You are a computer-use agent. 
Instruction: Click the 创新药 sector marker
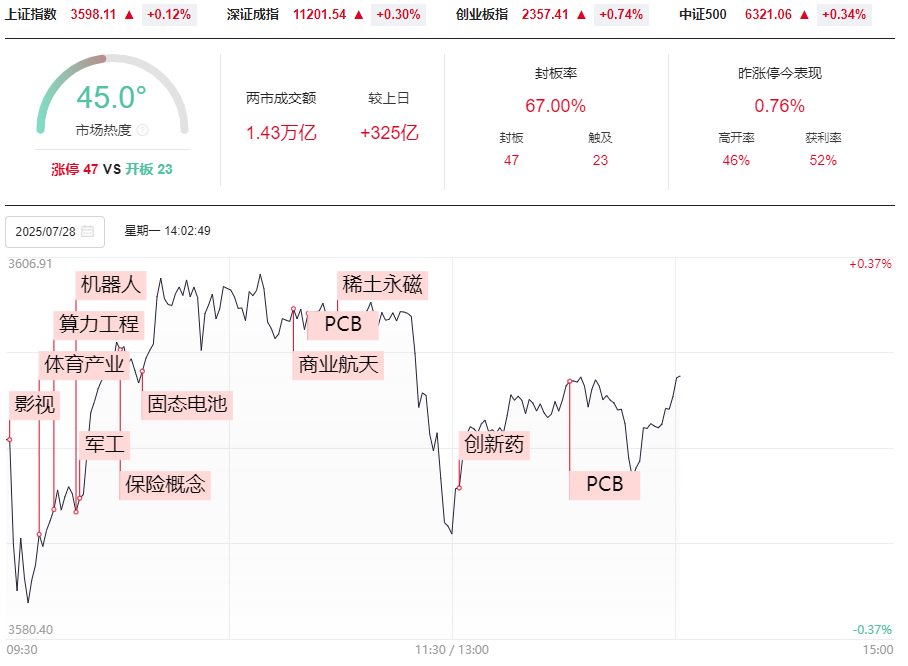tap(494, 444)
